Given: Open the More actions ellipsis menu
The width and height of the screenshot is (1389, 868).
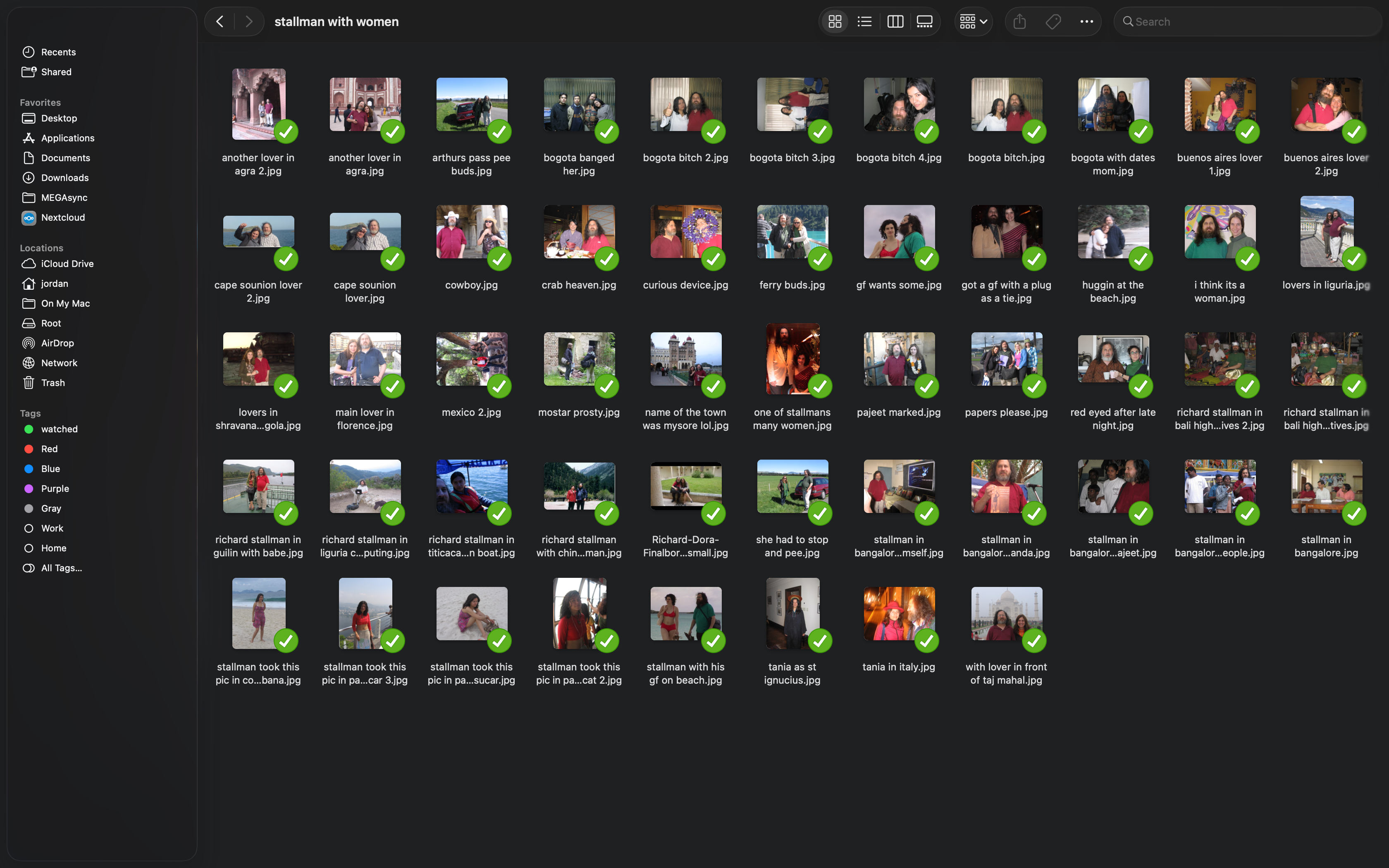Looking at the screenshot, I should click(1086, 22).
